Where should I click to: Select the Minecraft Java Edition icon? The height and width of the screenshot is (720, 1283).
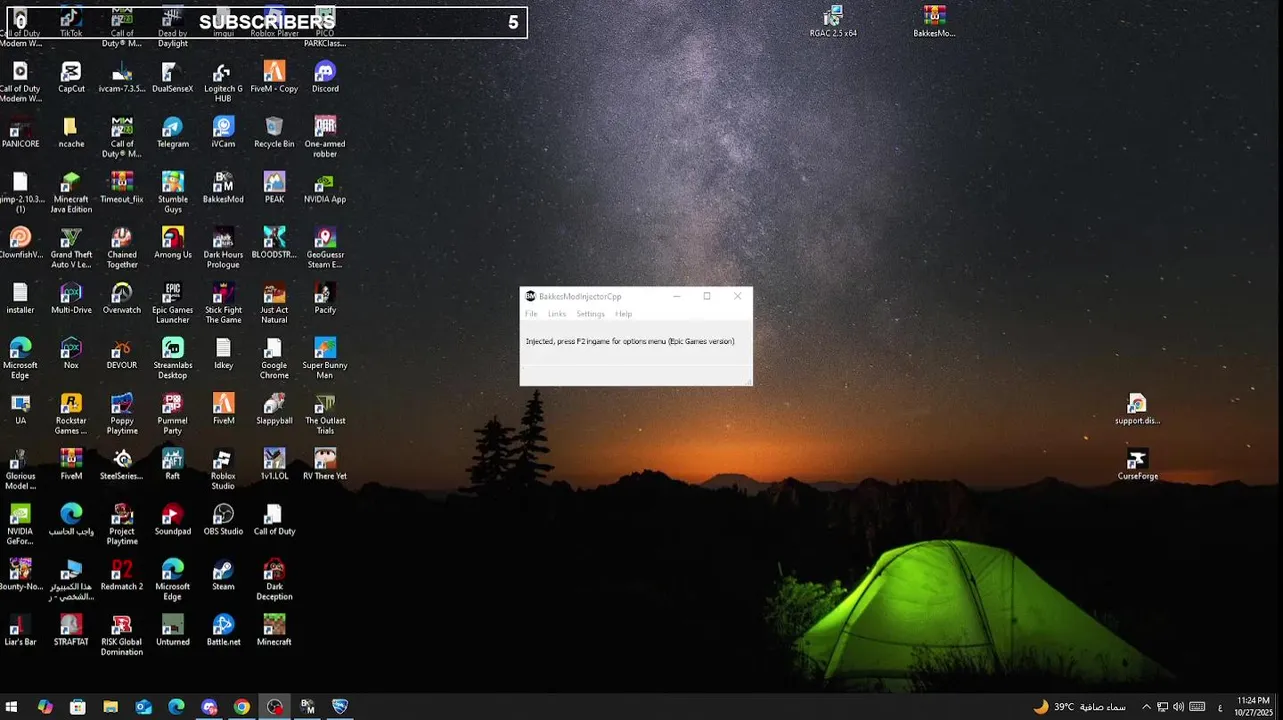[x=71, y=193]
